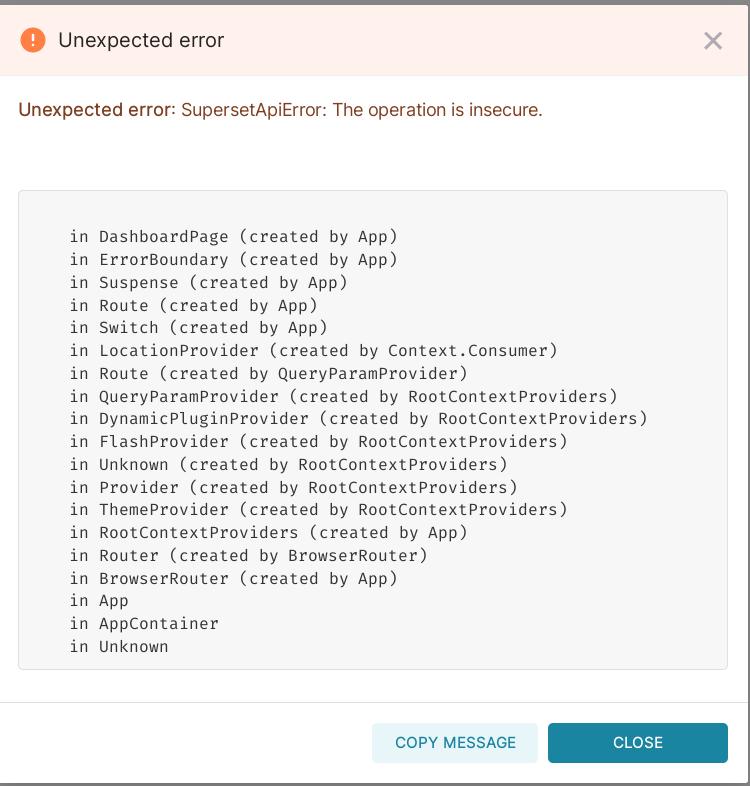
Task: Dismiss the dialog with the X icon
Action: (x=712, y=41)
